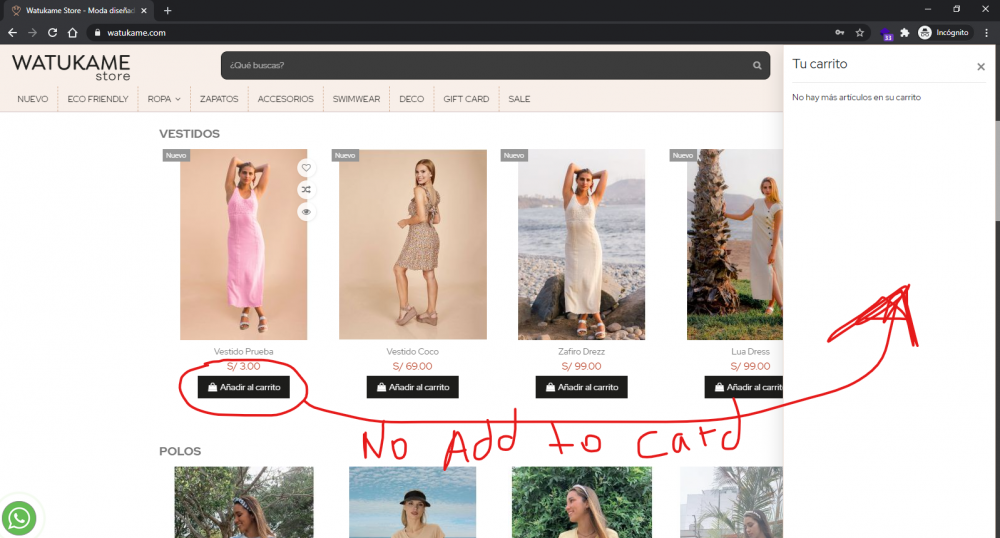1000x538 pixels.
Task: Open the extensions puzzle icon
Action: [904, 33]
